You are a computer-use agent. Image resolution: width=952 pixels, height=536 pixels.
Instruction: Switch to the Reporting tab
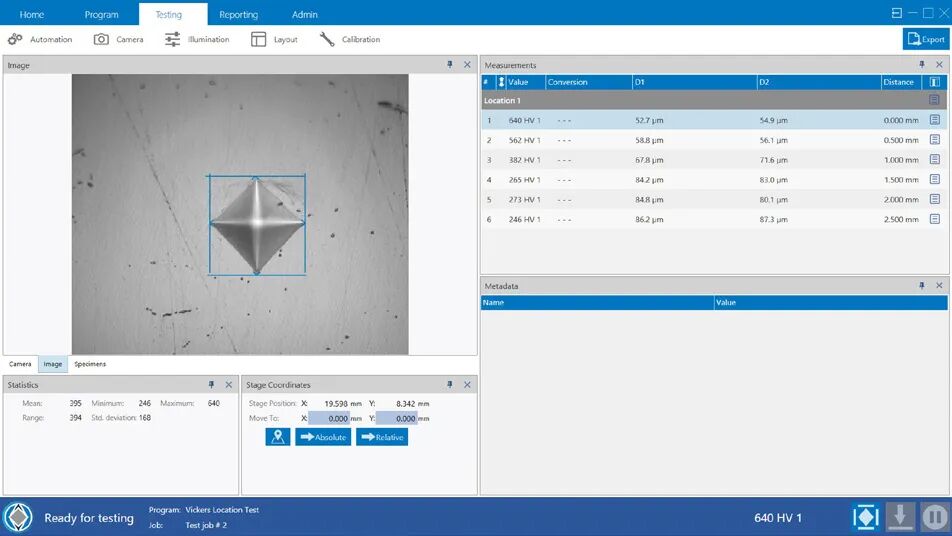pos(239,15)
